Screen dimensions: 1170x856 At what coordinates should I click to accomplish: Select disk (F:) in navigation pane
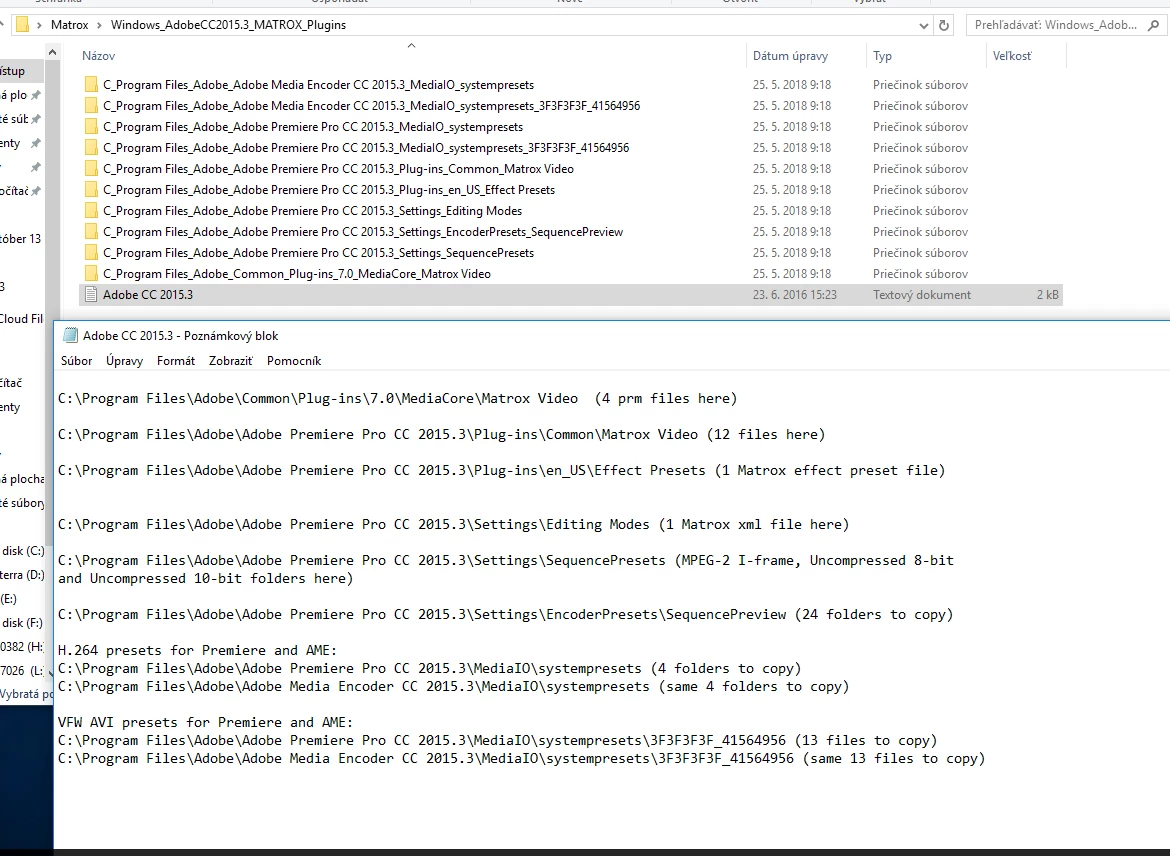[22, 622]
